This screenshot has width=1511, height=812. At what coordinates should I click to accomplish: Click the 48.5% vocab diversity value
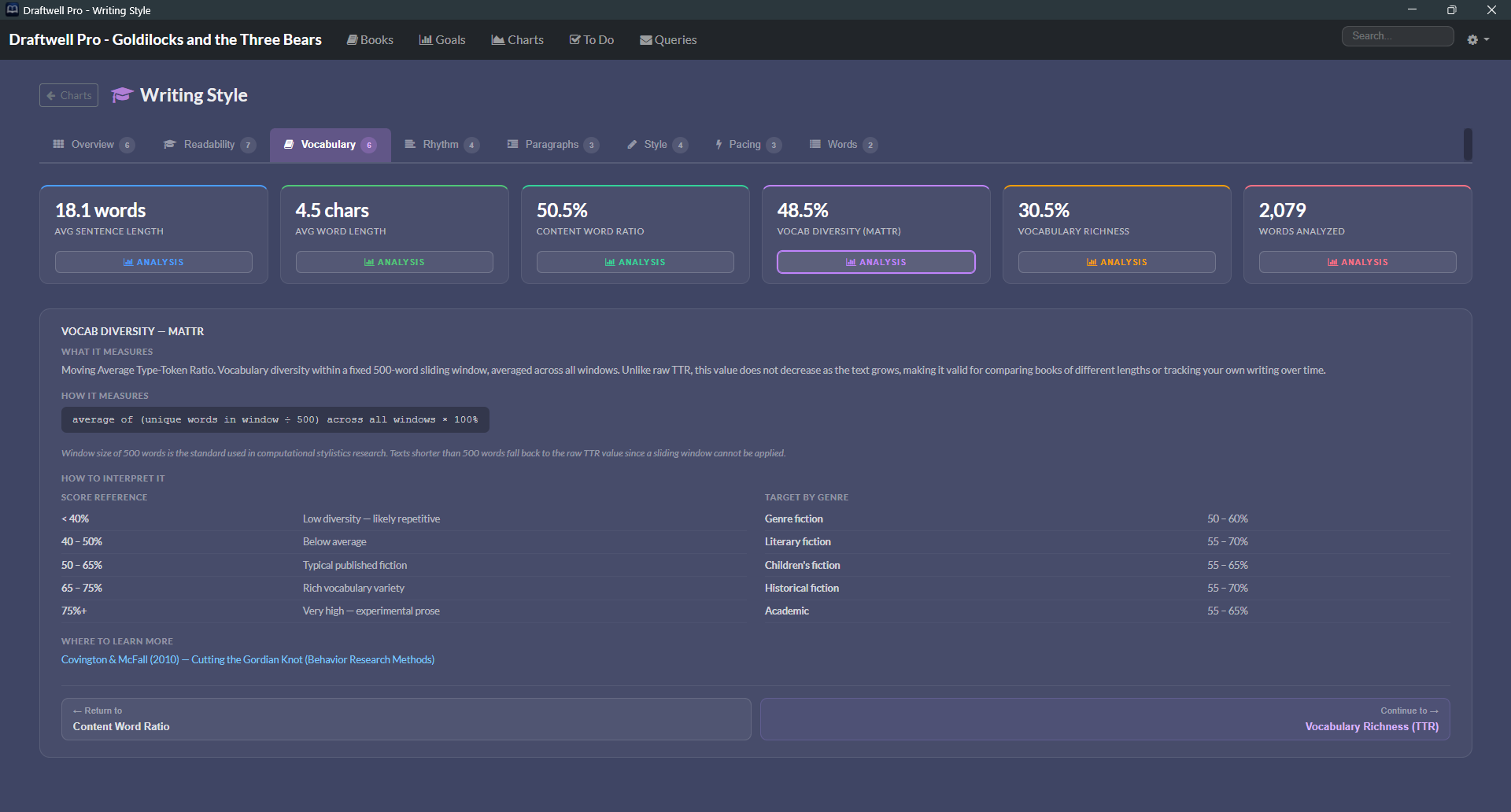click(803, 210)
